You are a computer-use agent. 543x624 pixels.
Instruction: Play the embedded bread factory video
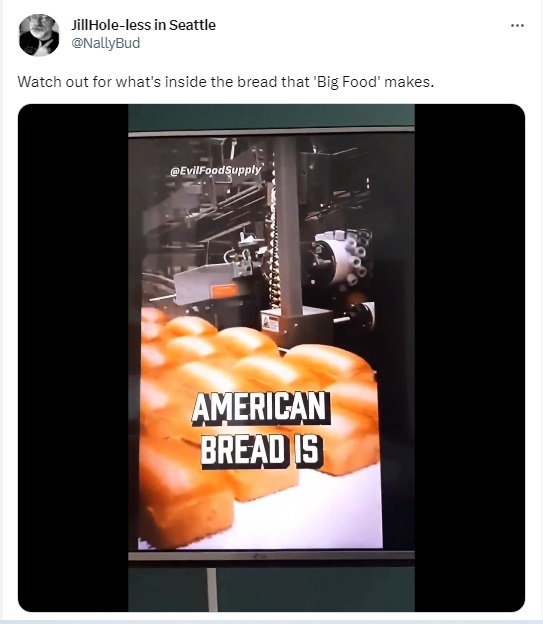point(271,357)
